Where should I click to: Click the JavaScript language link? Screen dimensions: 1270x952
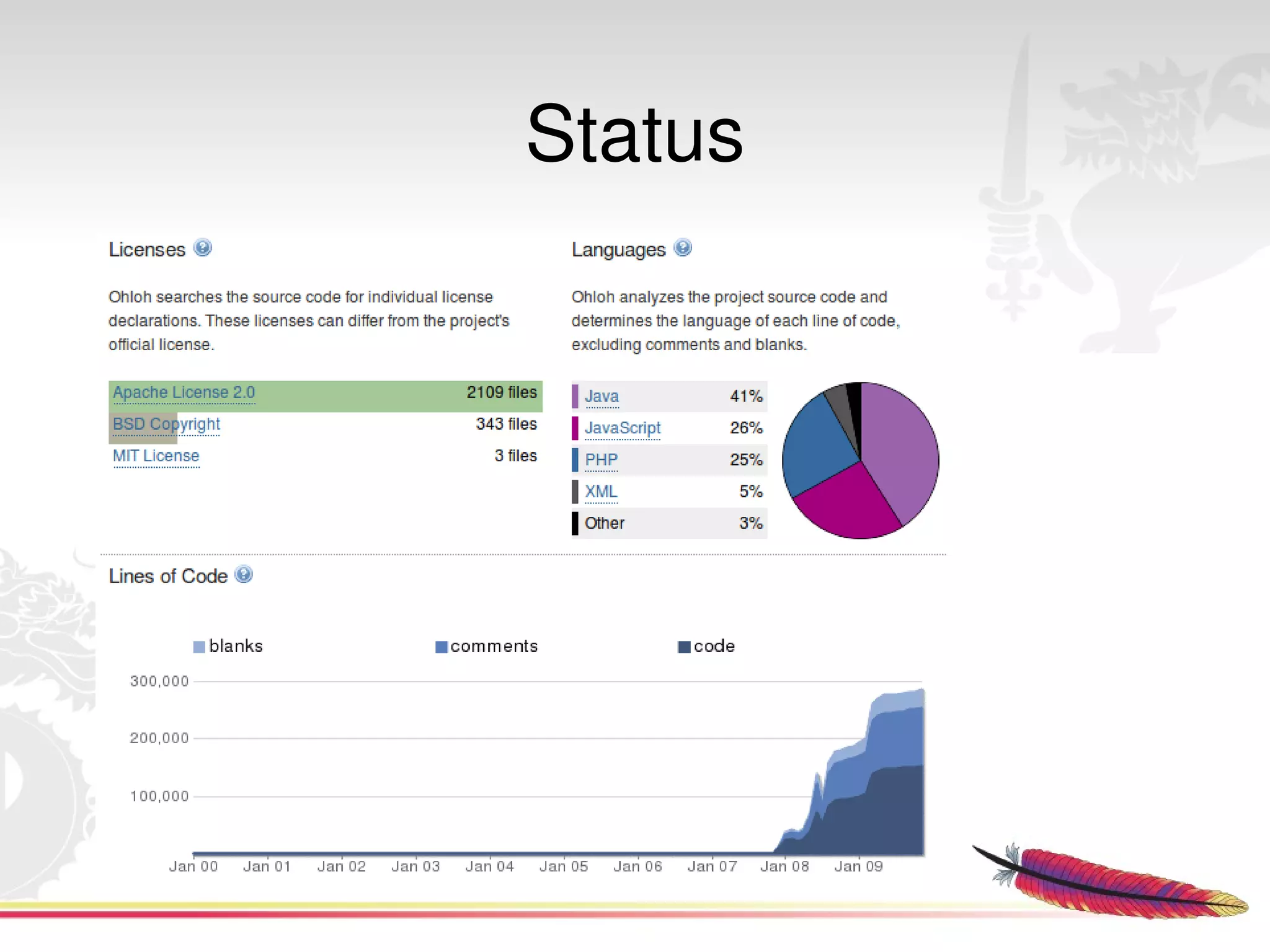coord(623,428)
